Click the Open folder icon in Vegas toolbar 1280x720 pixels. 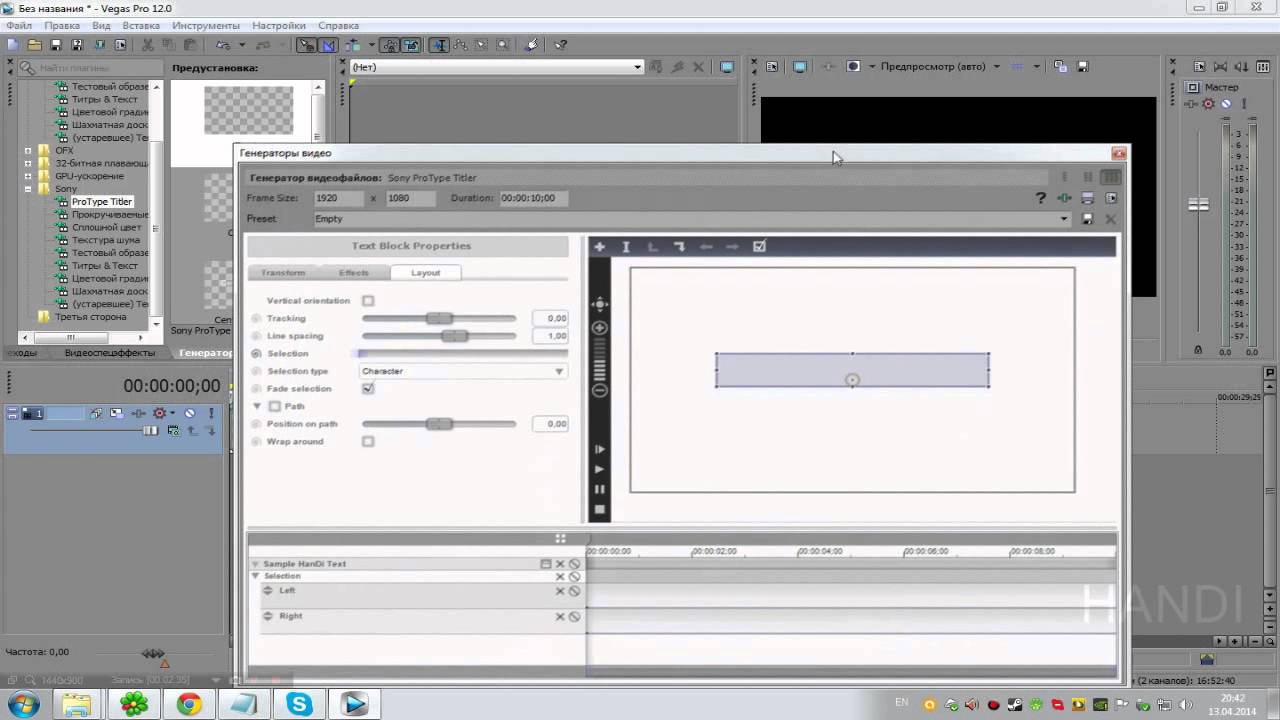coord(34,45)
